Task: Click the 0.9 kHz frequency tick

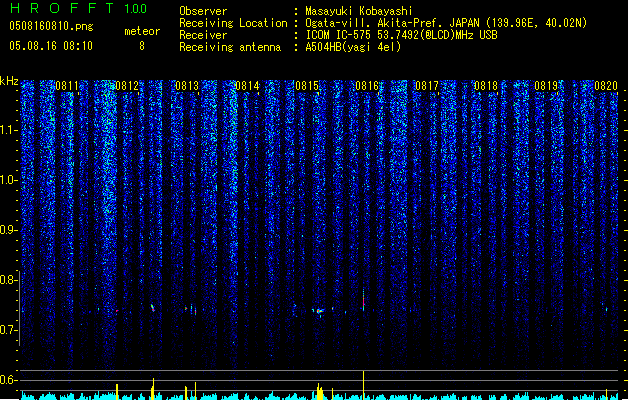Action: [x=9, y=229]
